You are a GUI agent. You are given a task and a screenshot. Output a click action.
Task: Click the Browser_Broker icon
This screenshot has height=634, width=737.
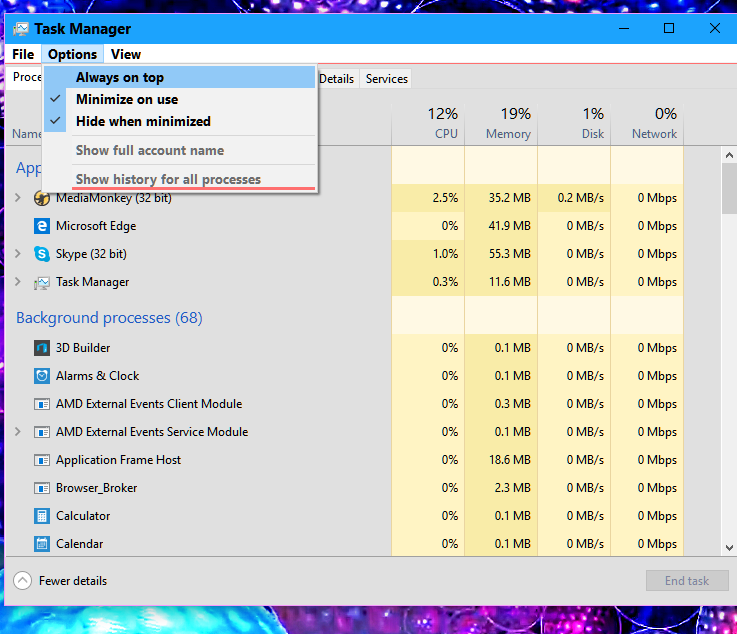pyautogui.click(x=42, y=488)
